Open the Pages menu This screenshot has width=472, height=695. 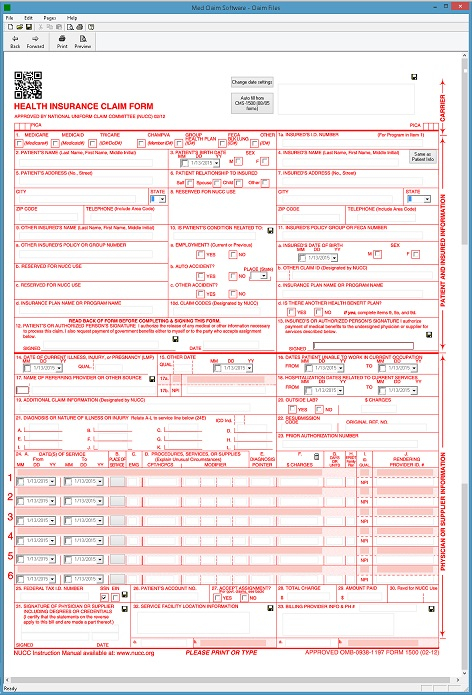coord(50,18)
